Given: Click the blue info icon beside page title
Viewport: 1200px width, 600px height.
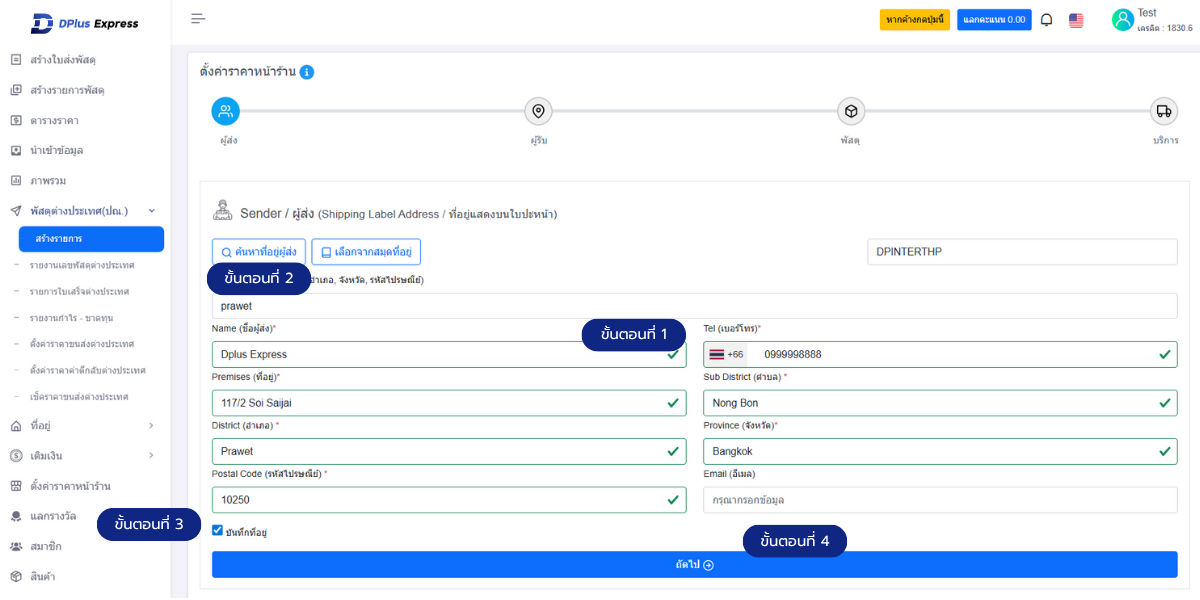Looking at the screenshot, I should pos(307,72).
